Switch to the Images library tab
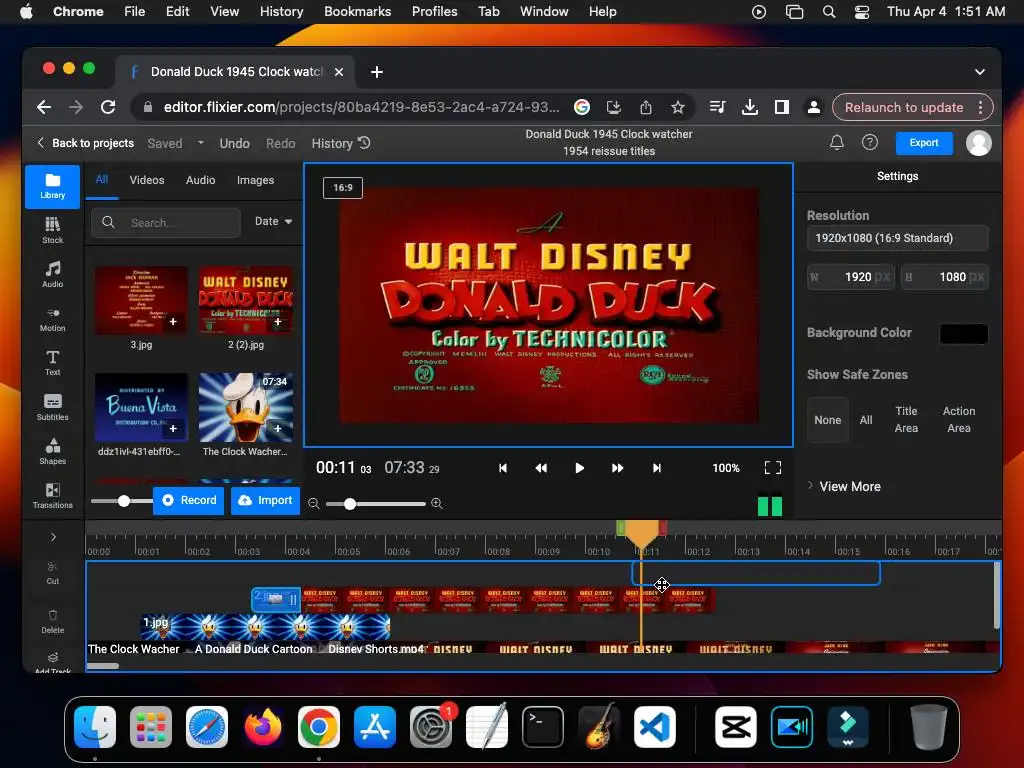This screenshot has width=1024, height=768. tap(255, 180)
